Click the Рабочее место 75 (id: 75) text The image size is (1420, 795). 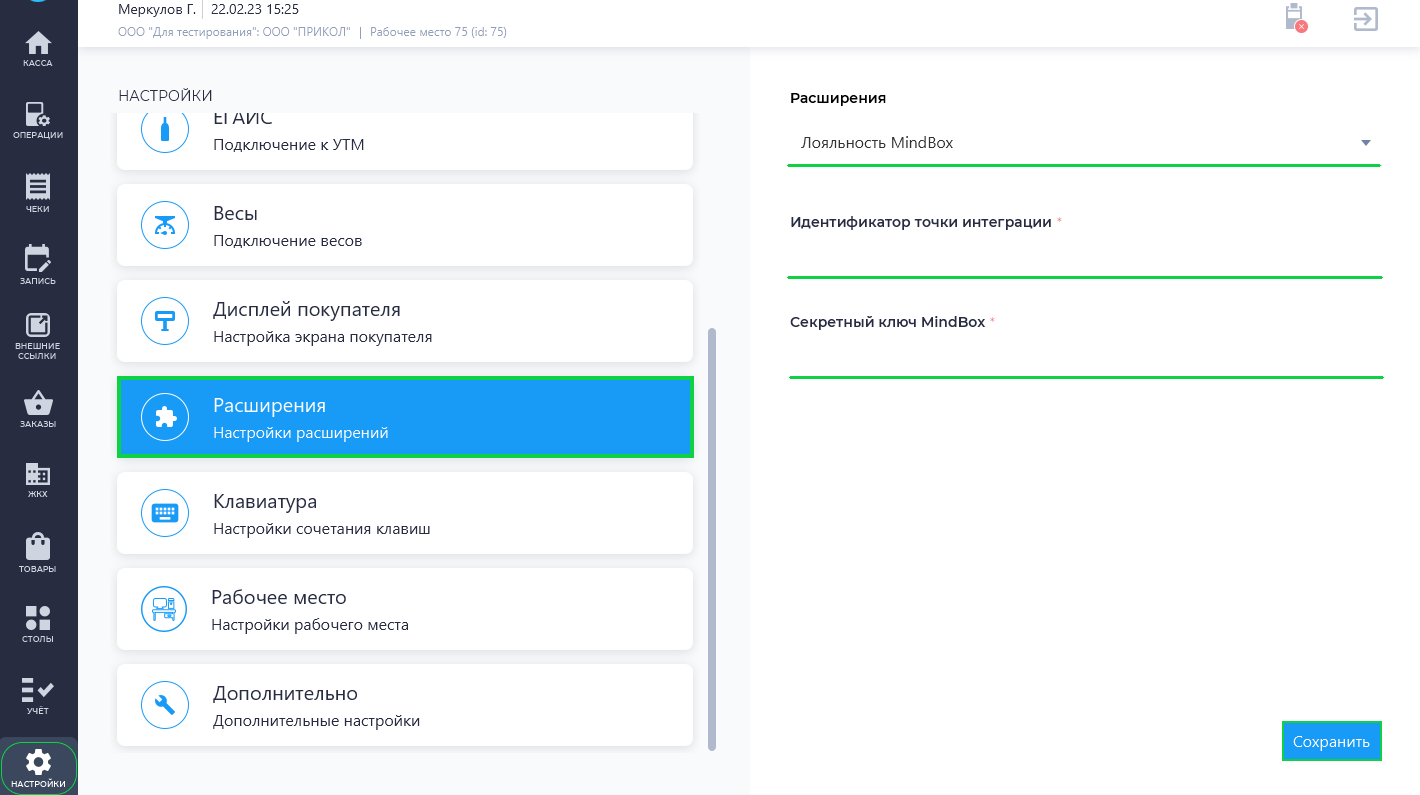[x=438, y=32]
